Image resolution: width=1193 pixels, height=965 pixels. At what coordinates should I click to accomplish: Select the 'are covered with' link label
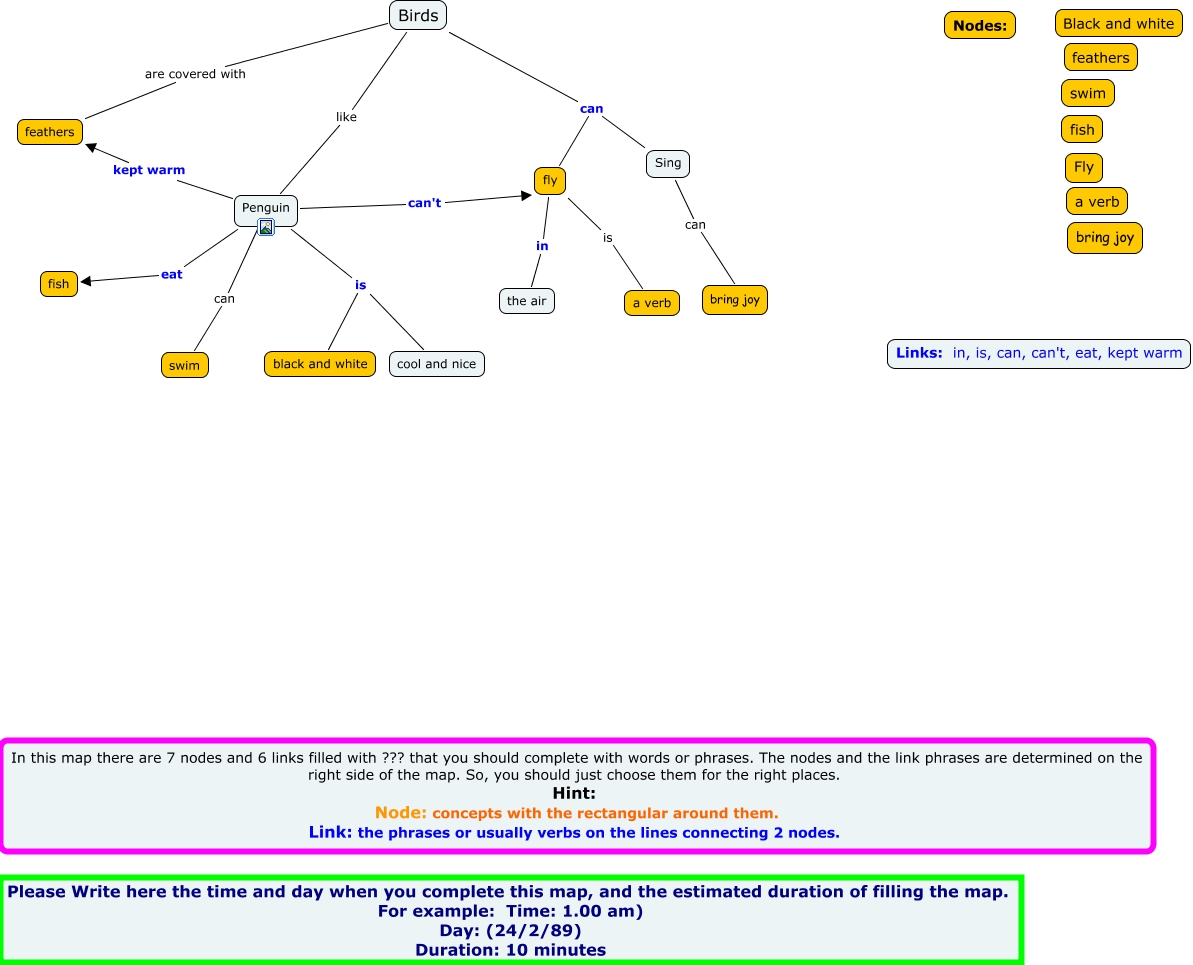[x=195, y=74]
